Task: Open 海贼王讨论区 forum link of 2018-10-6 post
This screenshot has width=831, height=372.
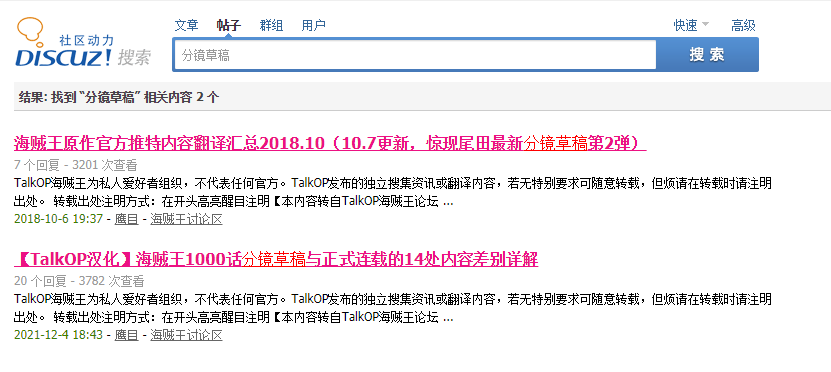Action: [x=187, y=218]
